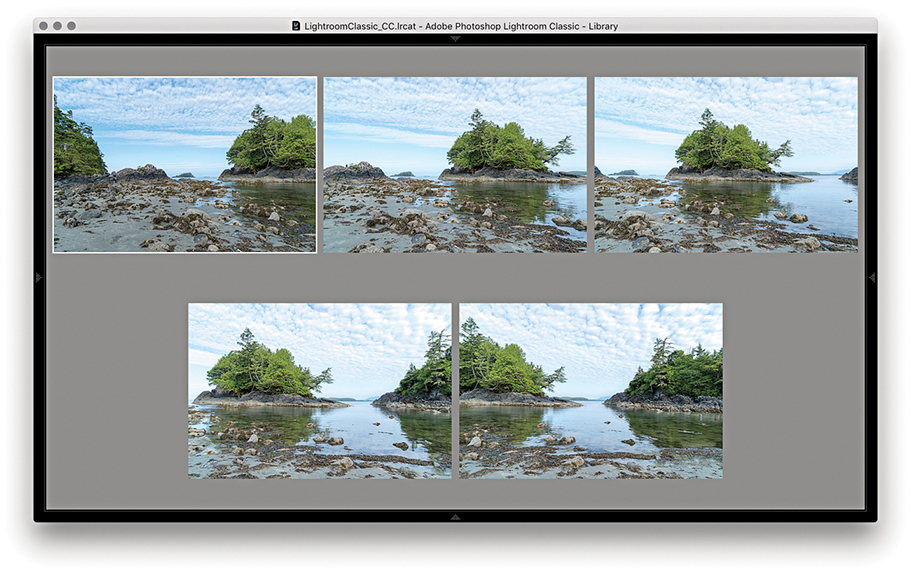Click the catalog document icon in title bar
The image size is (911, 574).
tap(296, 26)
